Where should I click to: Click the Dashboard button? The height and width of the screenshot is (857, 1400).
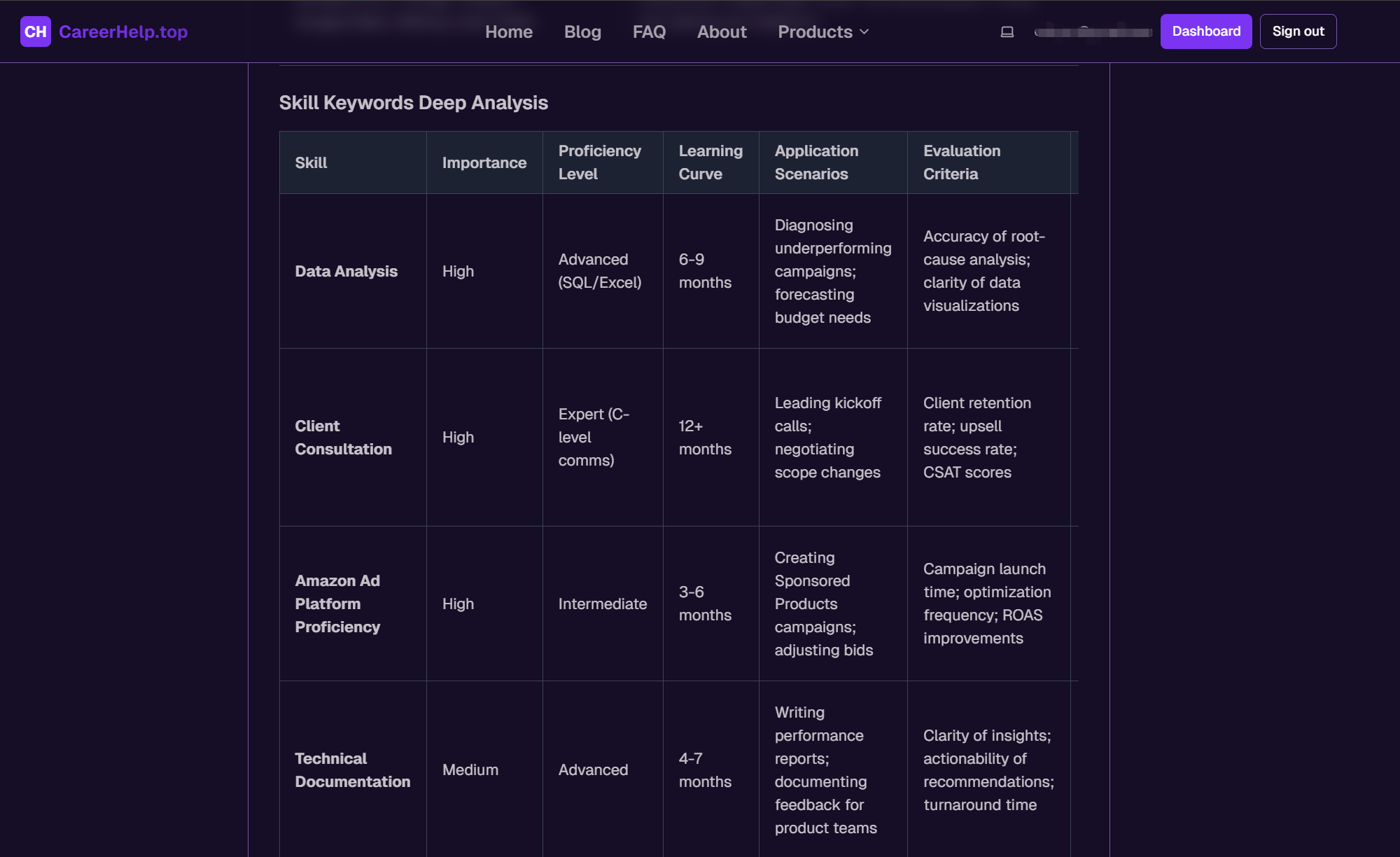tap(1205, 31)
